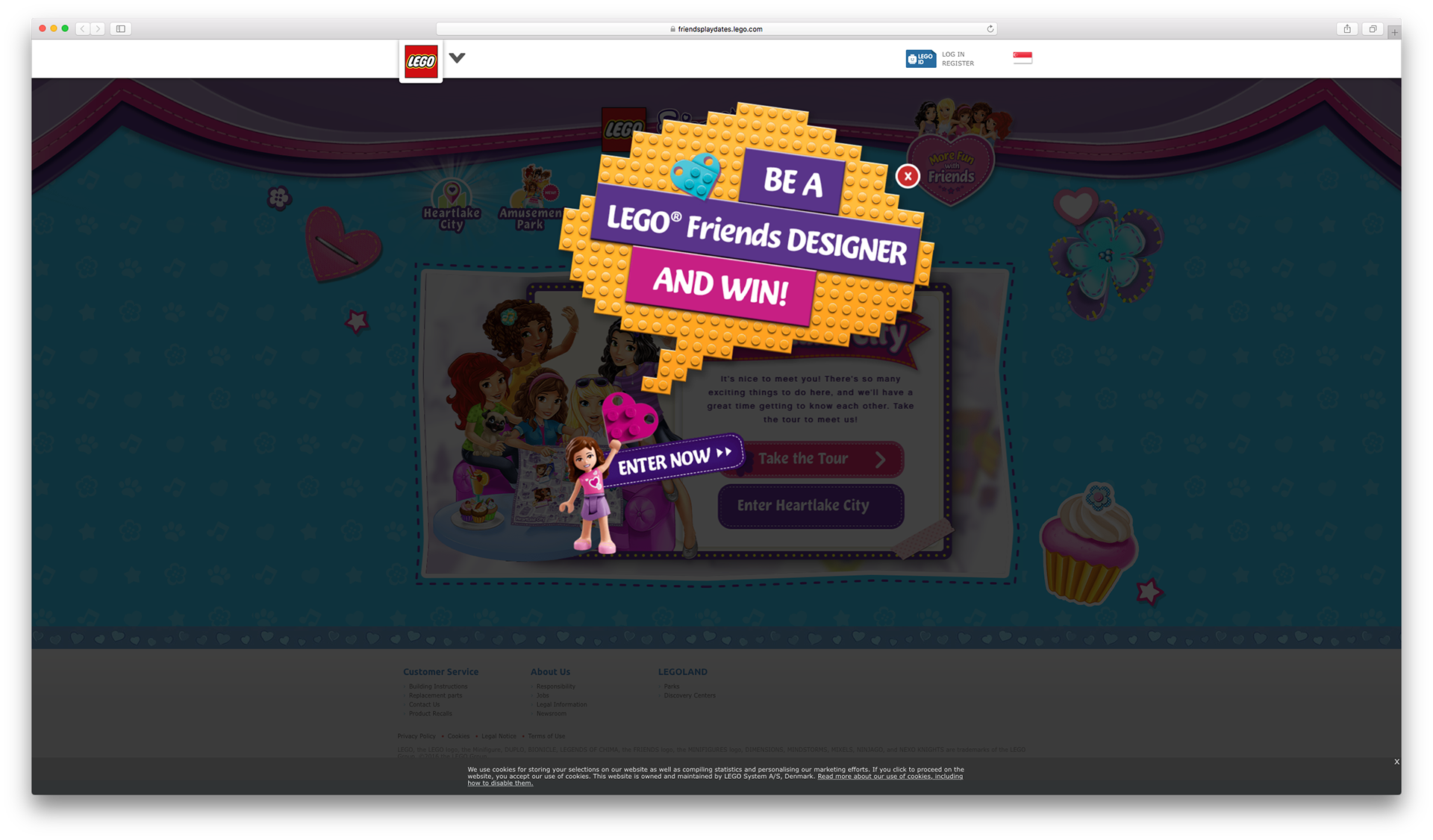Screen dimensions: 1433x840
Task: Show all tabs overview button
Action: [1373, 28]
